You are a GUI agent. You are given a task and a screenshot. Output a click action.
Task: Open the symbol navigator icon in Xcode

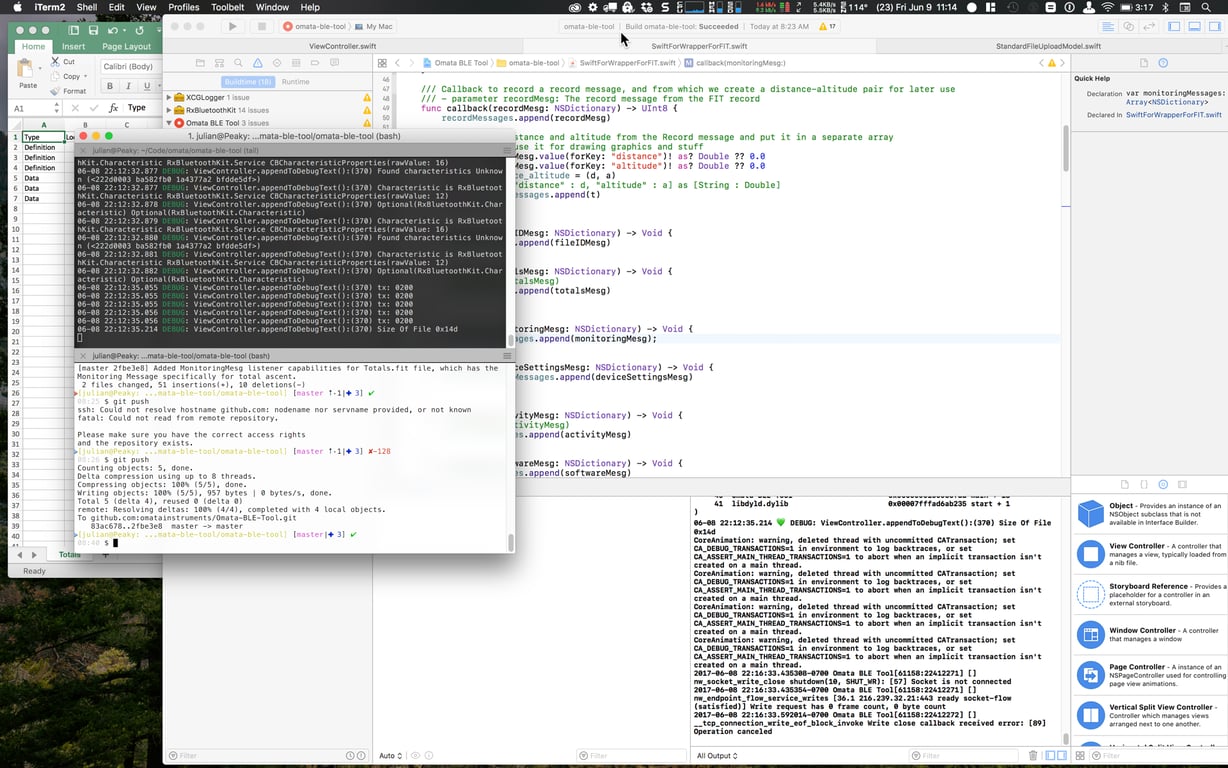coord(219,63)
